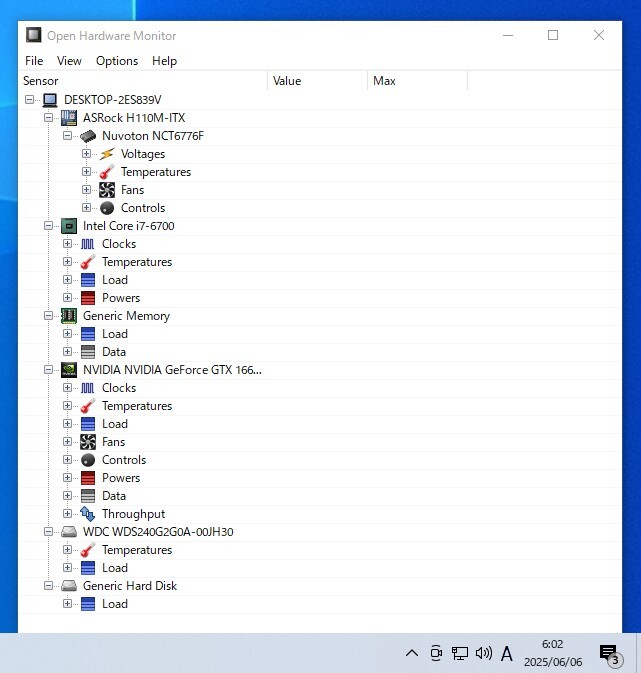Click the drive icon beside WDC WDS240G2G0A-00JH30
The height and width of the screenshot is (673, 641).
tap(69, 532)
